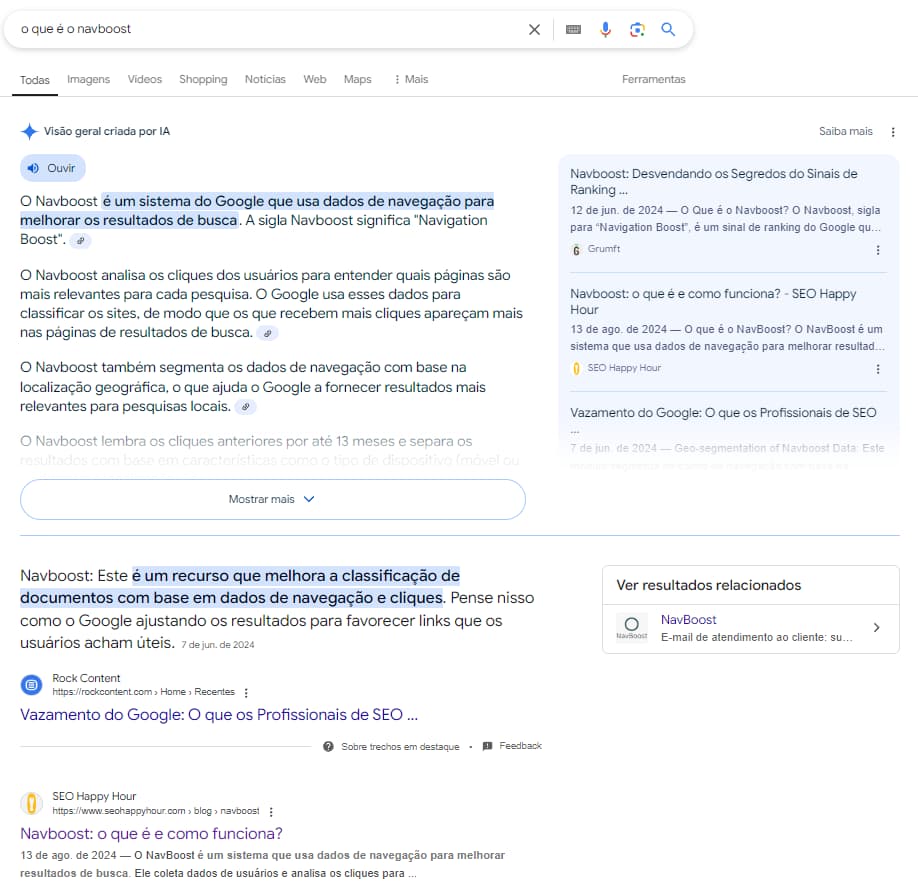Screen dimensions: 918x895
Task: Select the Todas tab
Action: (x=35, y=80)
